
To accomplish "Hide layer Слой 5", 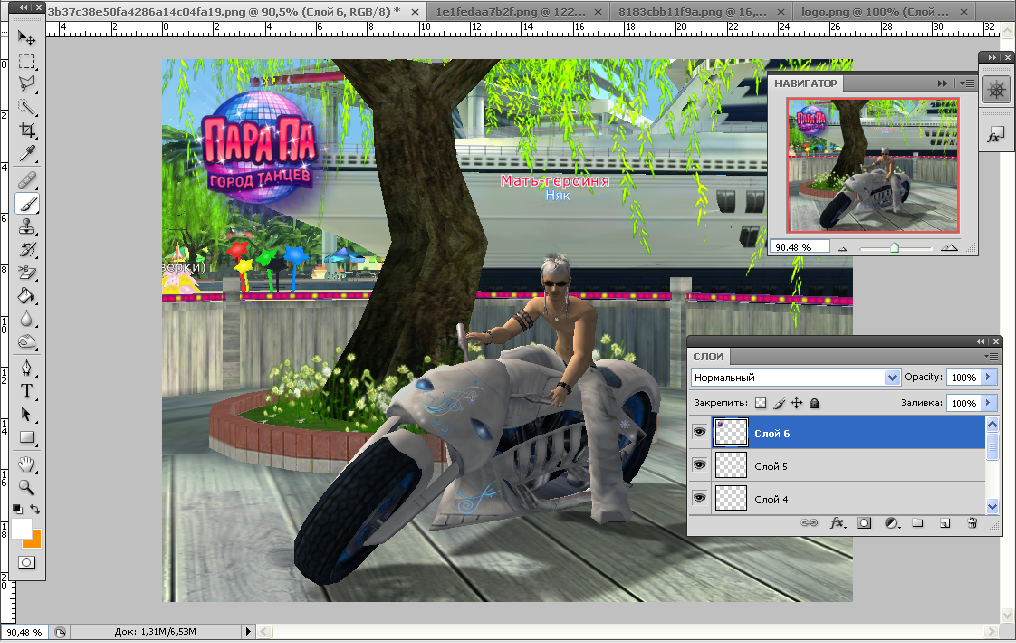I will pyautogui.click(x=699, y=465).
